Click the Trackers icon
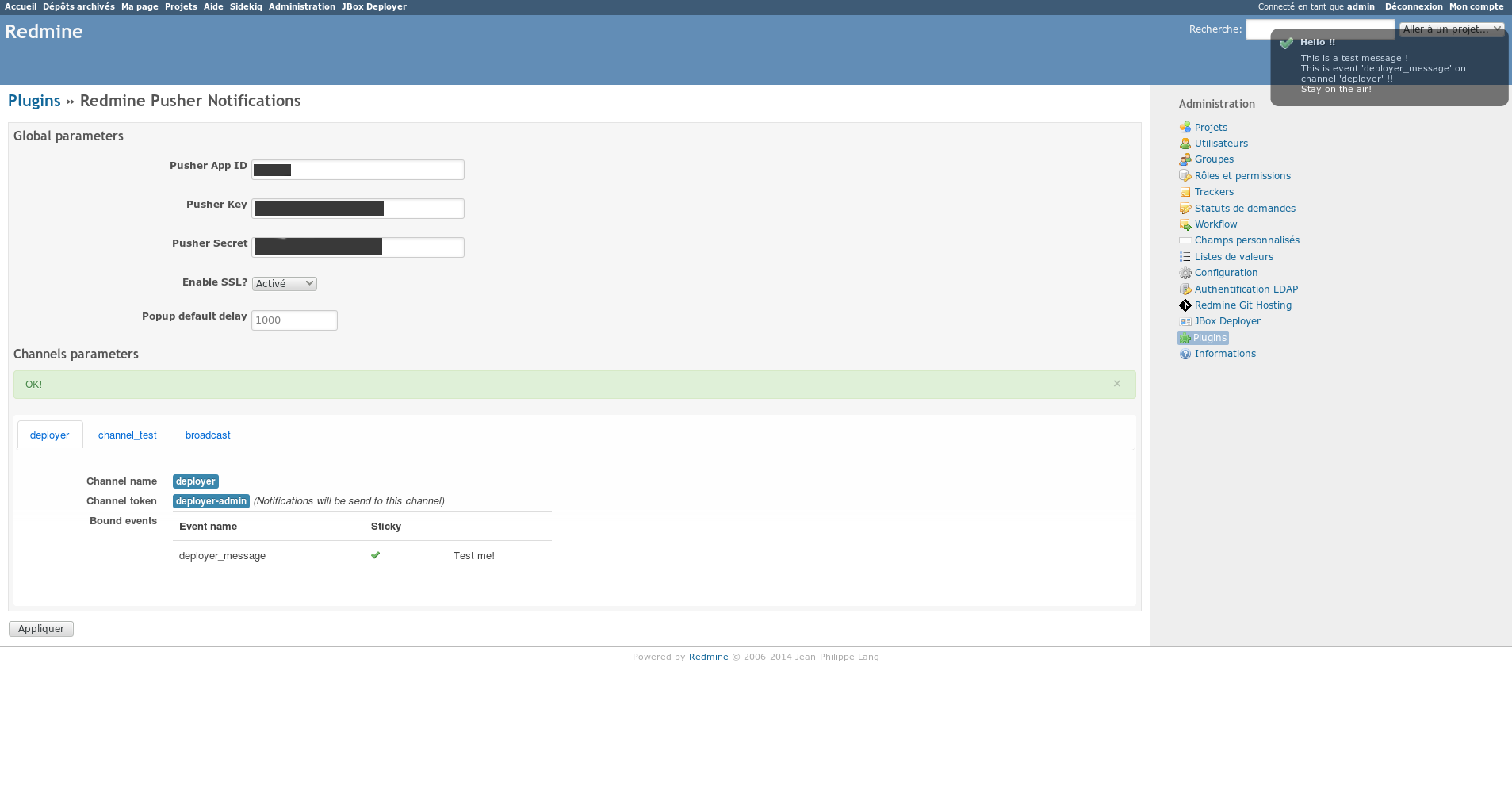This screenshot has height=805, width=1512. point(1185,192)
